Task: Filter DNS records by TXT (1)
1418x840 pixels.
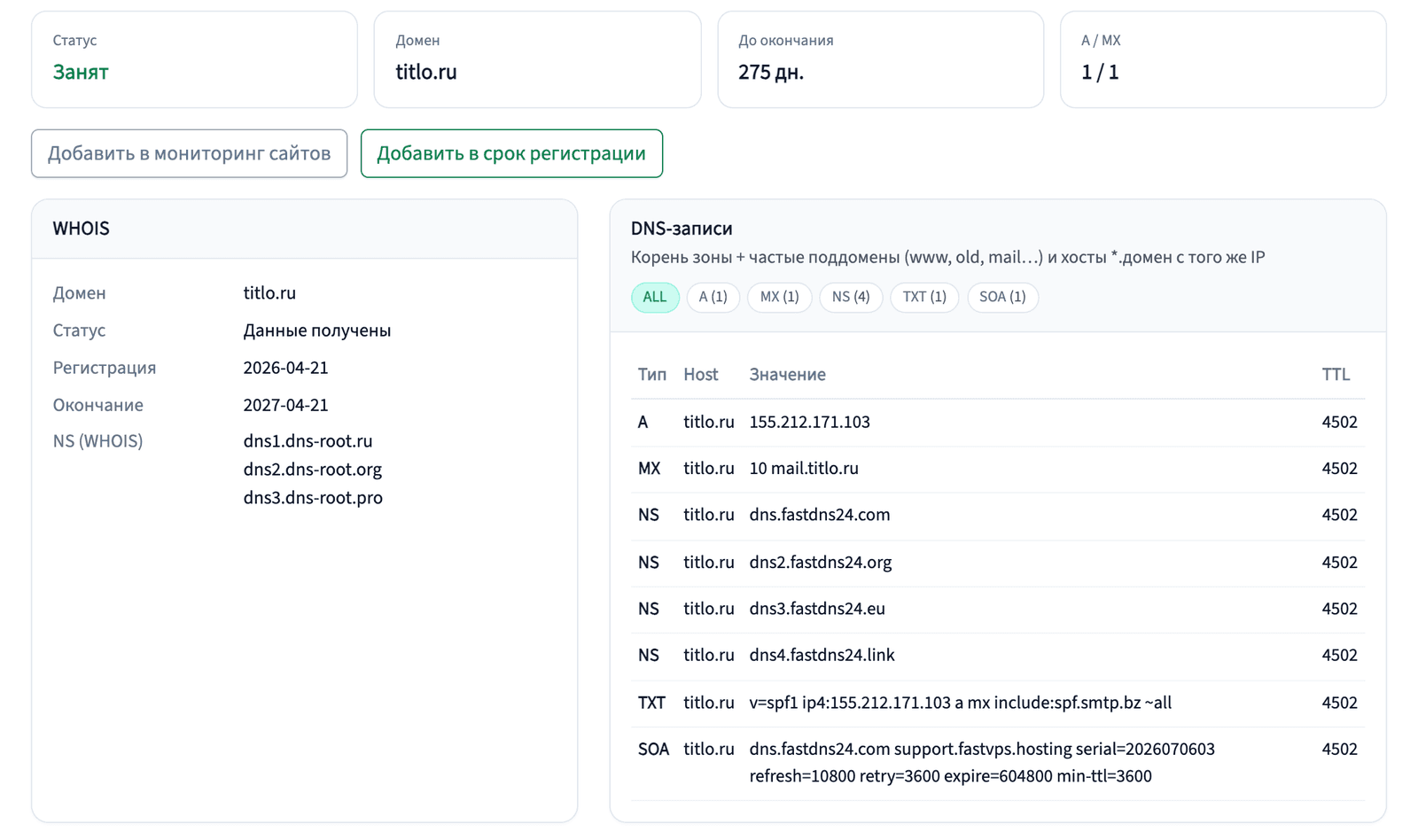Action: coord(924,297)
